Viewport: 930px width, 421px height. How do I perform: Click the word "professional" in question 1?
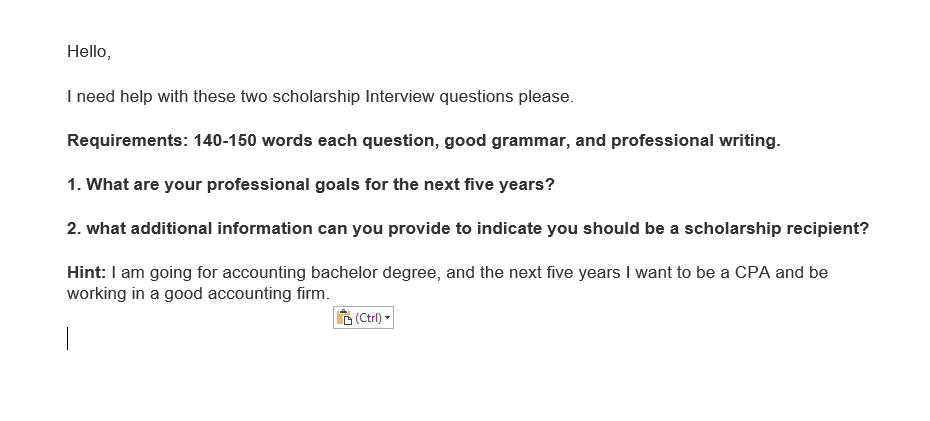(x=258, y=185)
